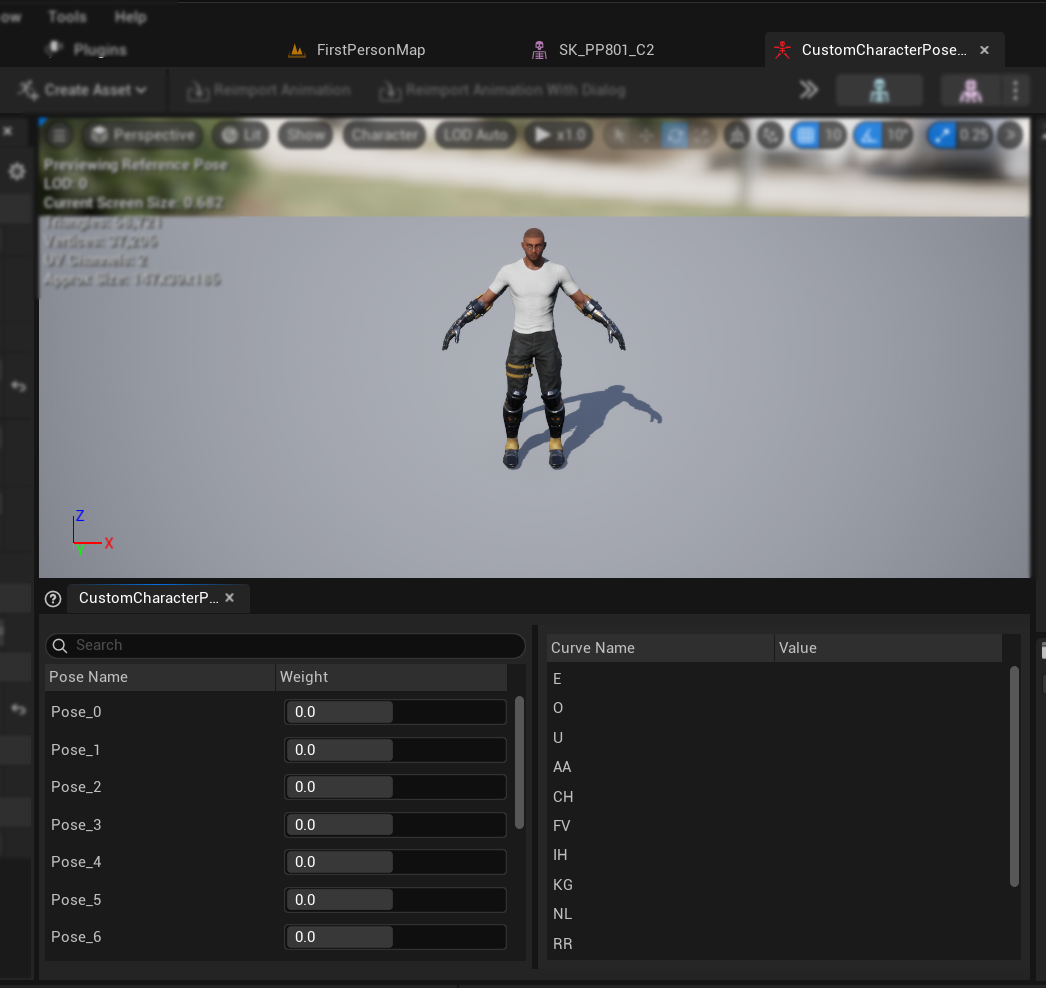Toggle scale snapping to 0.25
The width and height of the screenshot is (1046, 988).
click(974, 135)
